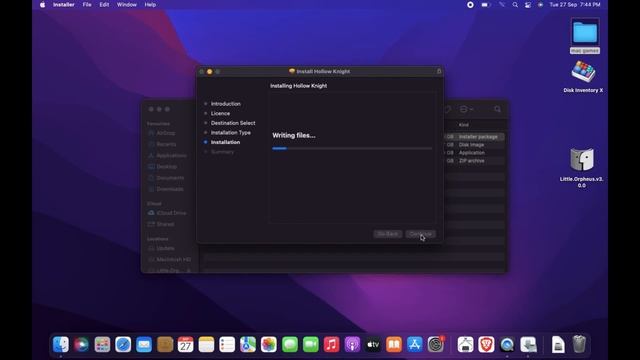Select Desktop in Finder sidebar
640x360 pixels.
[x=167, y=167]
